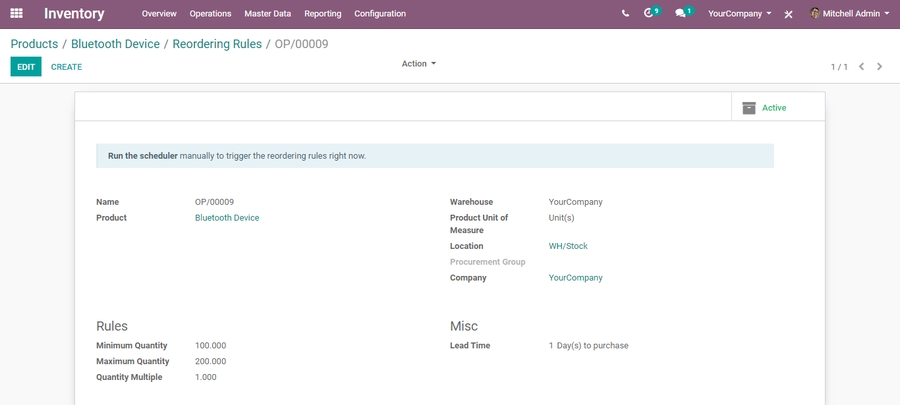Viewport: 900px width, 405px height.
Task: Open the Reporting menu
Action: (x=322, y=14)
